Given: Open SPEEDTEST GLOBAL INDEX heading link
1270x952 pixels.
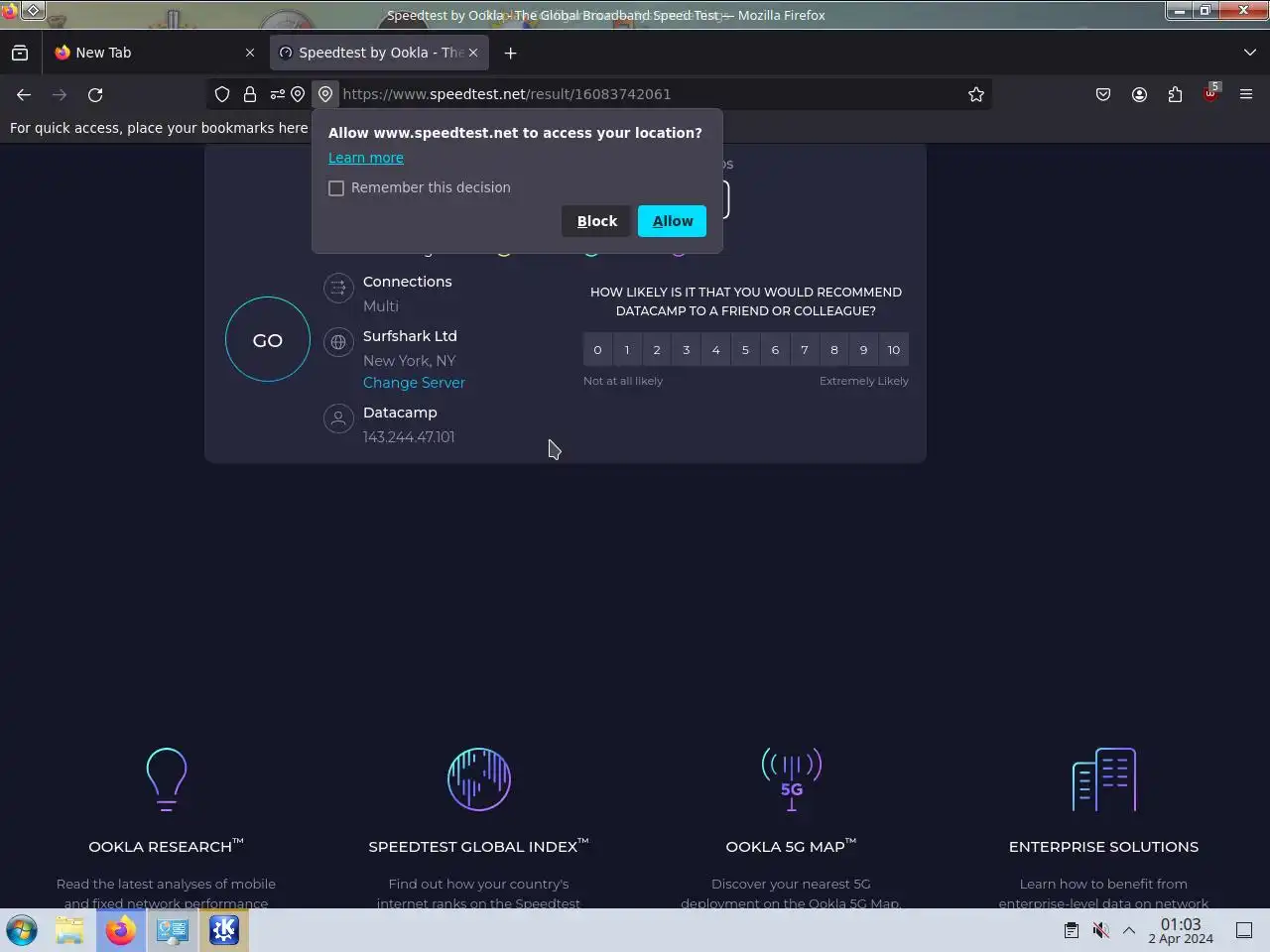Looking at the screenshot, I should [478, 846].
